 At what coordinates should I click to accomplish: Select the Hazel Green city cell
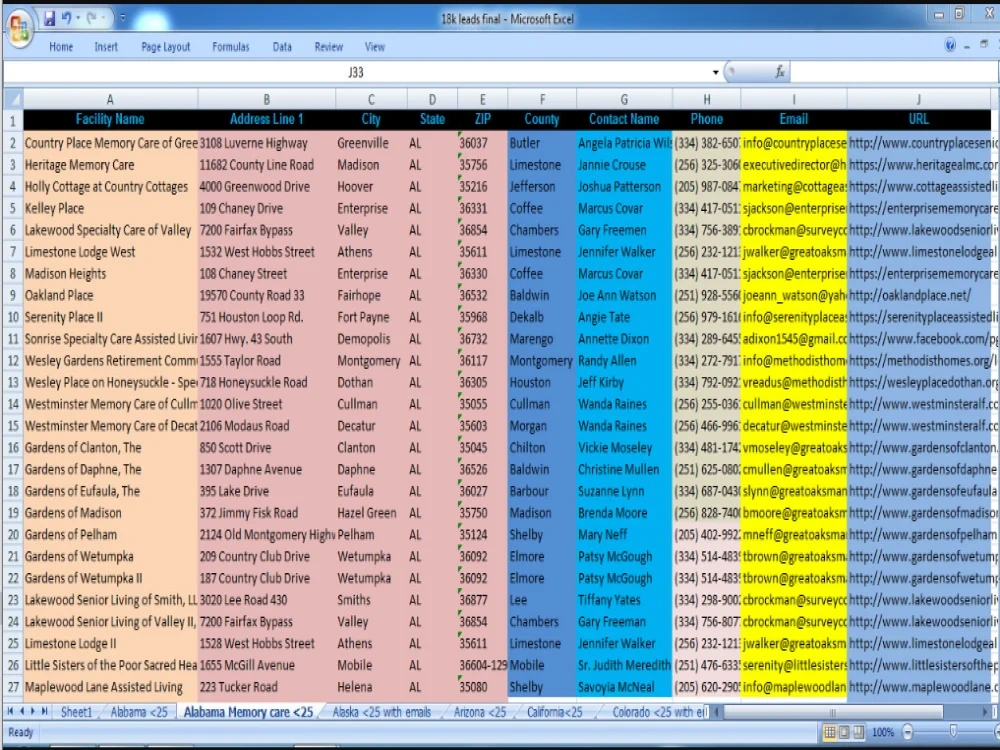(x=371, y=513)
